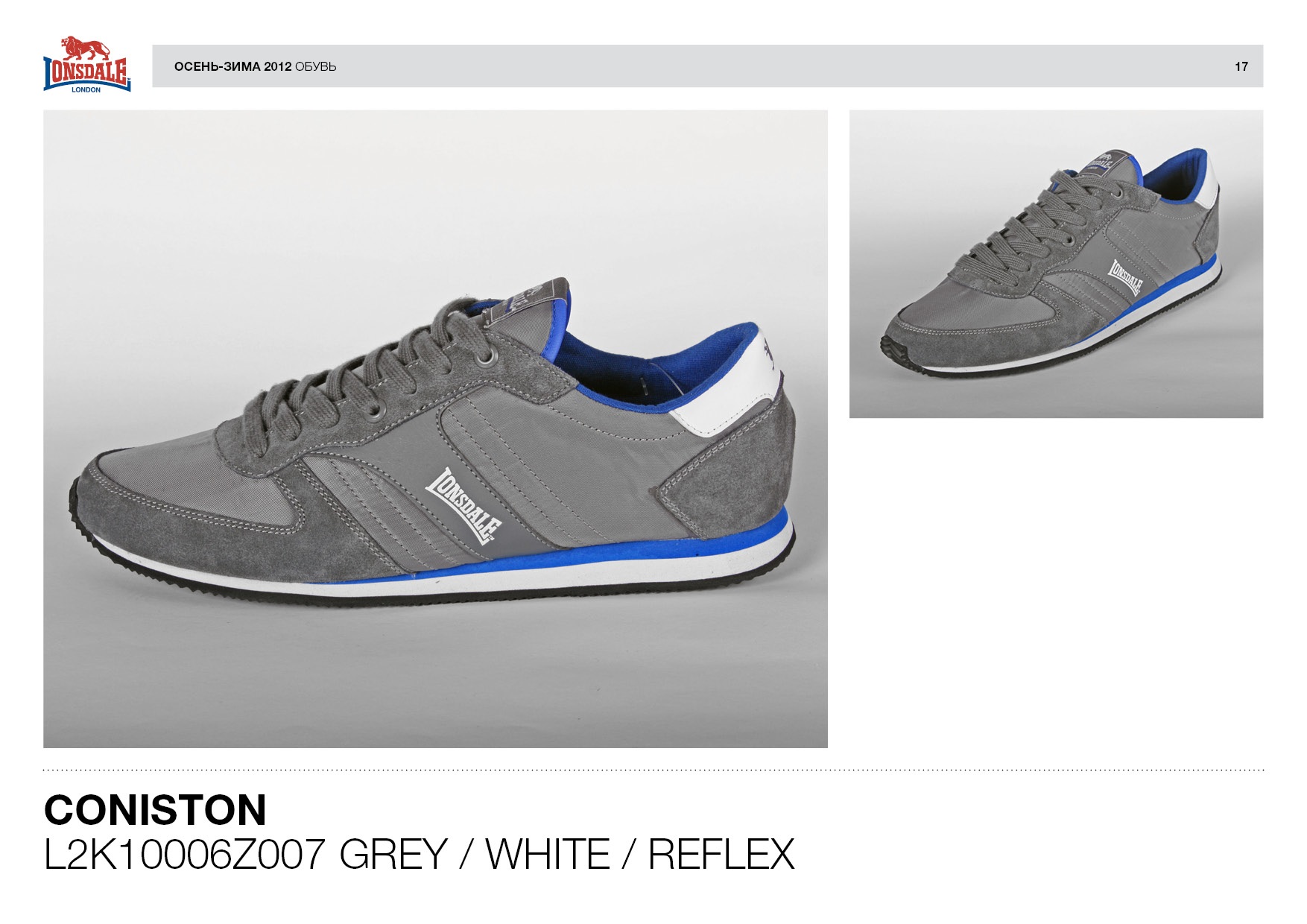Viewport: 1307px width, 924px height.
Task: Click the ОСЕНЬ-ЗИМА 2012 header text
Action: click(x=232, y=66)
